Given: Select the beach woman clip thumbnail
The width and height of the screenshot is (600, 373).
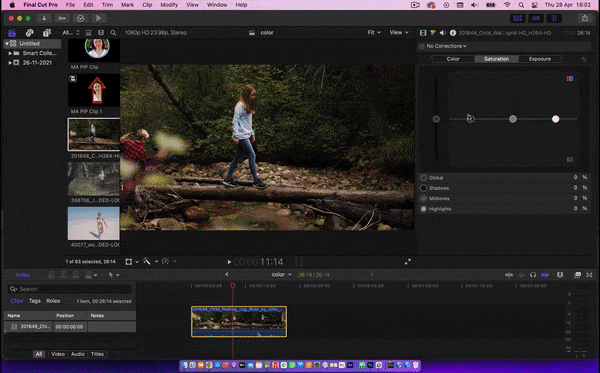Looking at the screenshot, I should [x=94, y=223].
